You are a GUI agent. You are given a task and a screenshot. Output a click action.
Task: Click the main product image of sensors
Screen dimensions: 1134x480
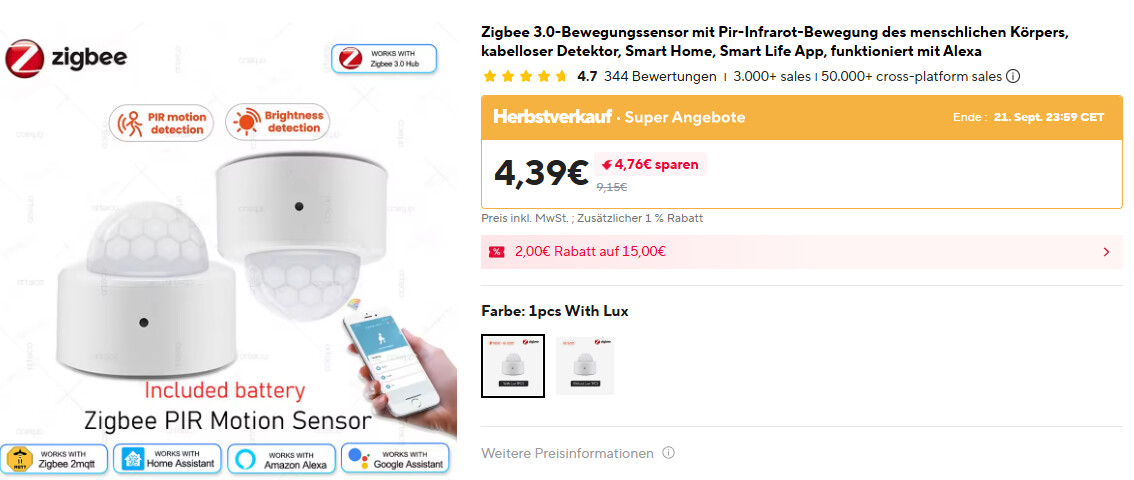229,257
